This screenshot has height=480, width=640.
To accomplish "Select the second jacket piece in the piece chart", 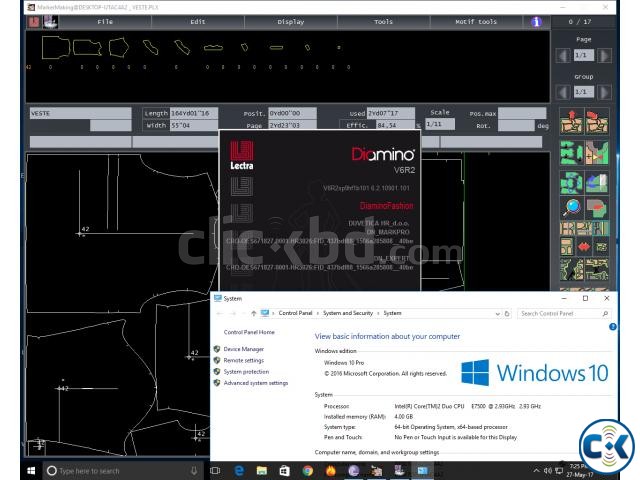I will coord(87,48).
